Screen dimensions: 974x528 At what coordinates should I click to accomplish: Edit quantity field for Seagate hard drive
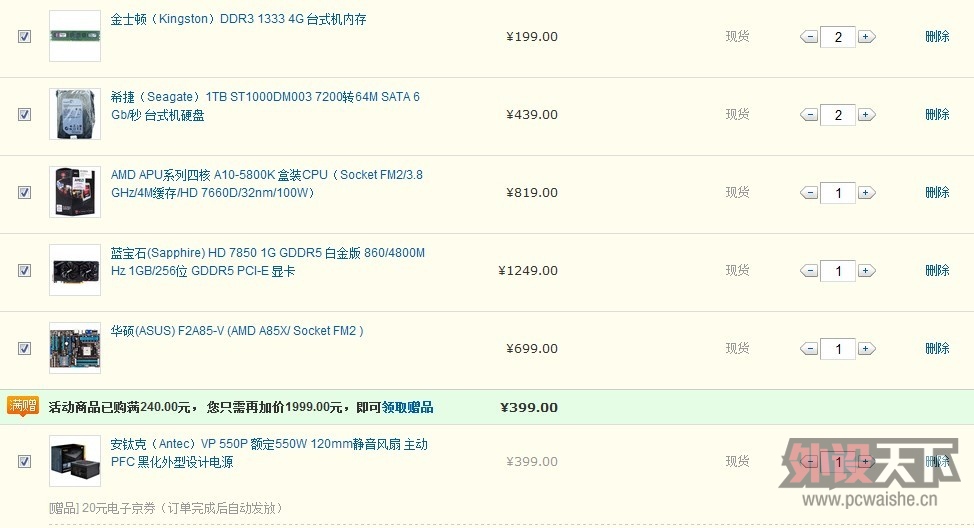[838, 114]
